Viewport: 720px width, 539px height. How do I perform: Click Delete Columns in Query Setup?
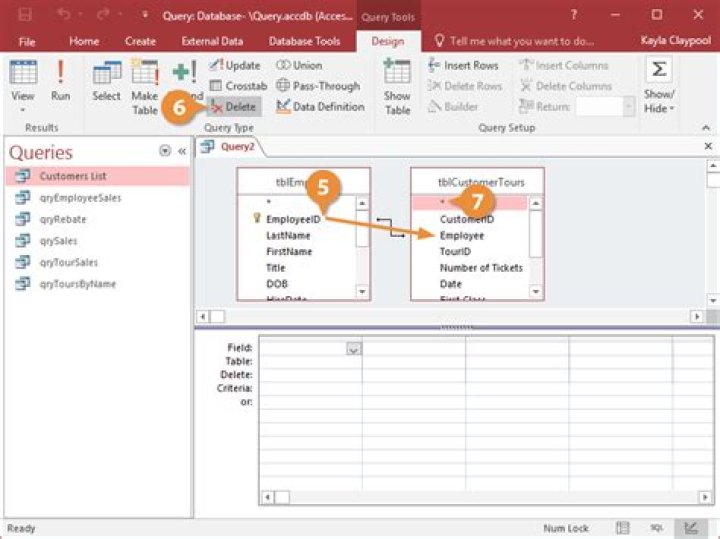coord(566,86)
